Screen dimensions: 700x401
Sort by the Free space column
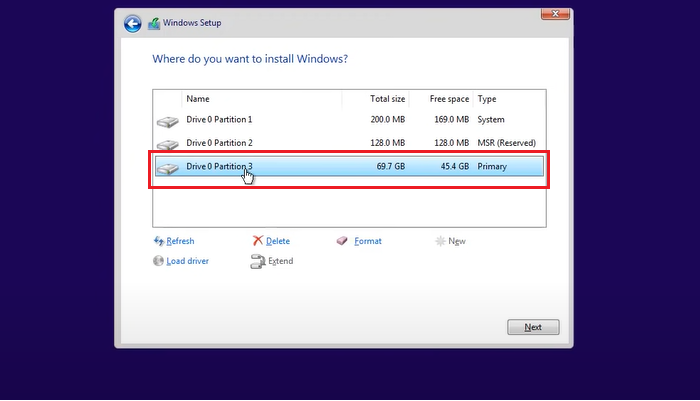pyautogui.click(x=442, y=99)
